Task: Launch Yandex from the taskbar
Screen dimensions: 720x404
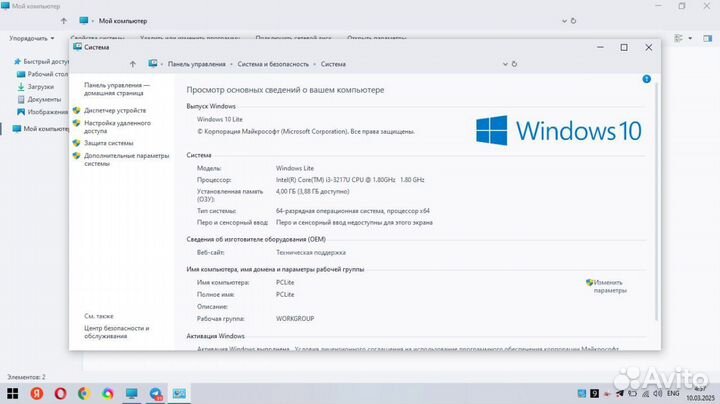Action: pyautogui.click(x=37, y=393)
